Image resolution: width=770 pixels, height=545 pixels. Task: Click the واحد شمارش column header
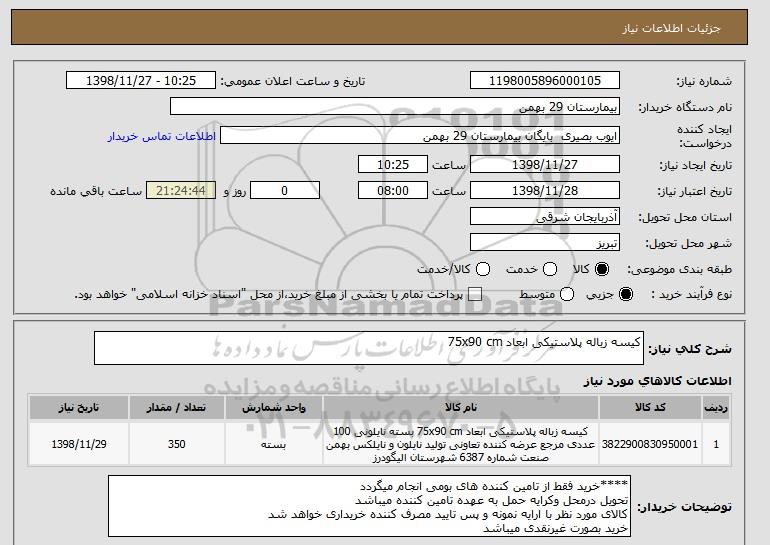274,408
